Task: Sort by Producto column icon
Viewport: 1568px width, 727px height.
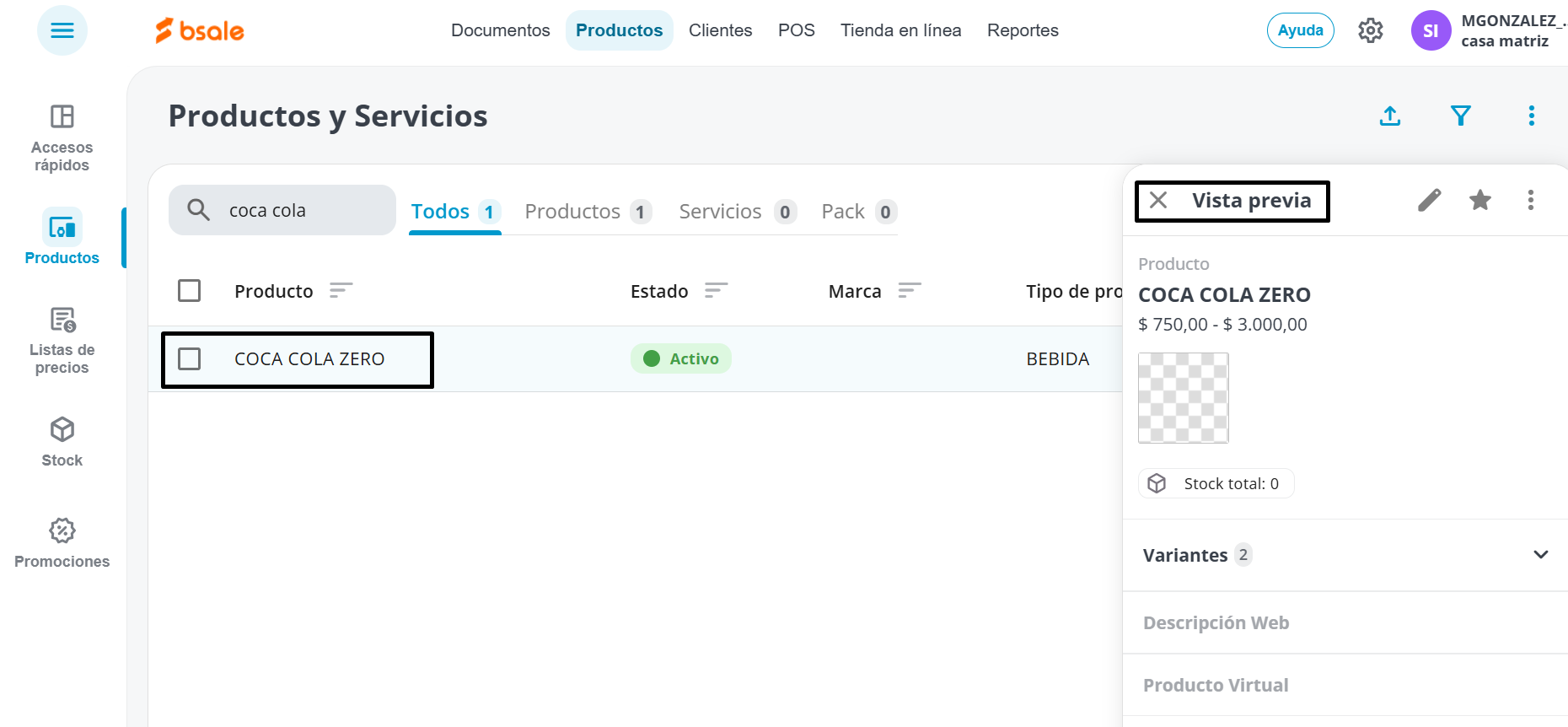Action: click(341, 291)
